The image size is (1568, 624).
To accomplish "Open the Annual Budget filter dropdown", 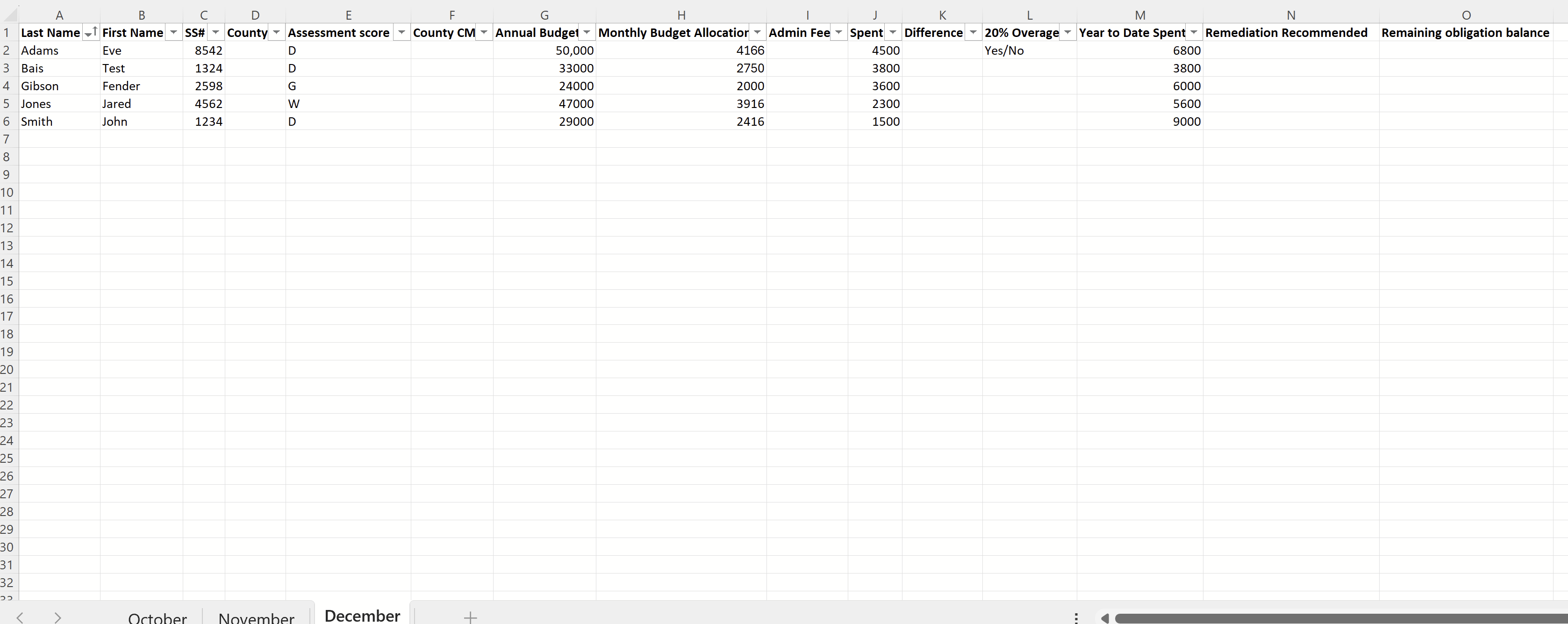I will coord(587,33).
